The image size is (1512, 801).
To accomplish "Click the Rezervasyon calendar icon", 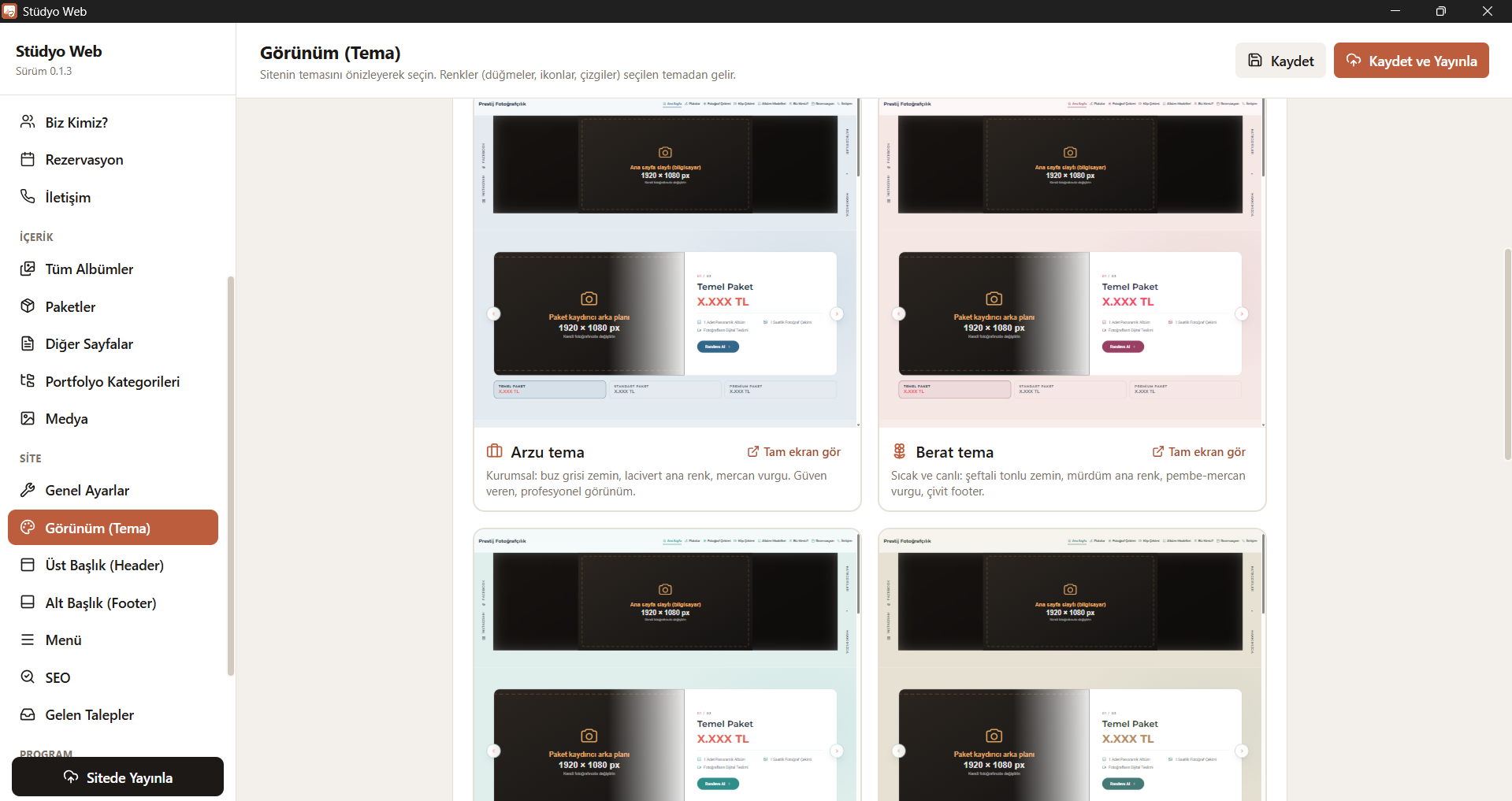I will [28, 159].
